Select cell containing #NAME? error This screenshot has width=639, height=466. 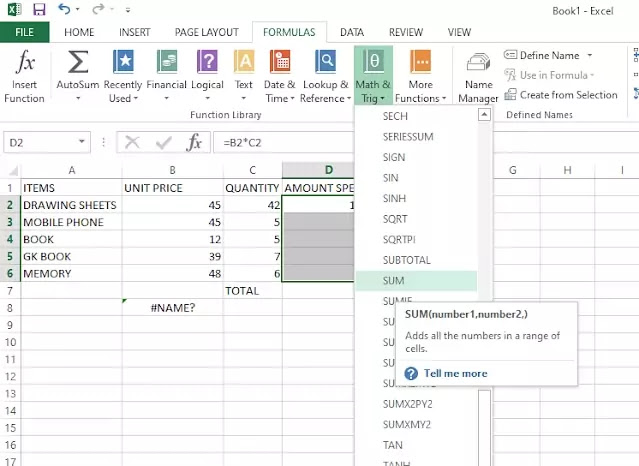(172, 308)
